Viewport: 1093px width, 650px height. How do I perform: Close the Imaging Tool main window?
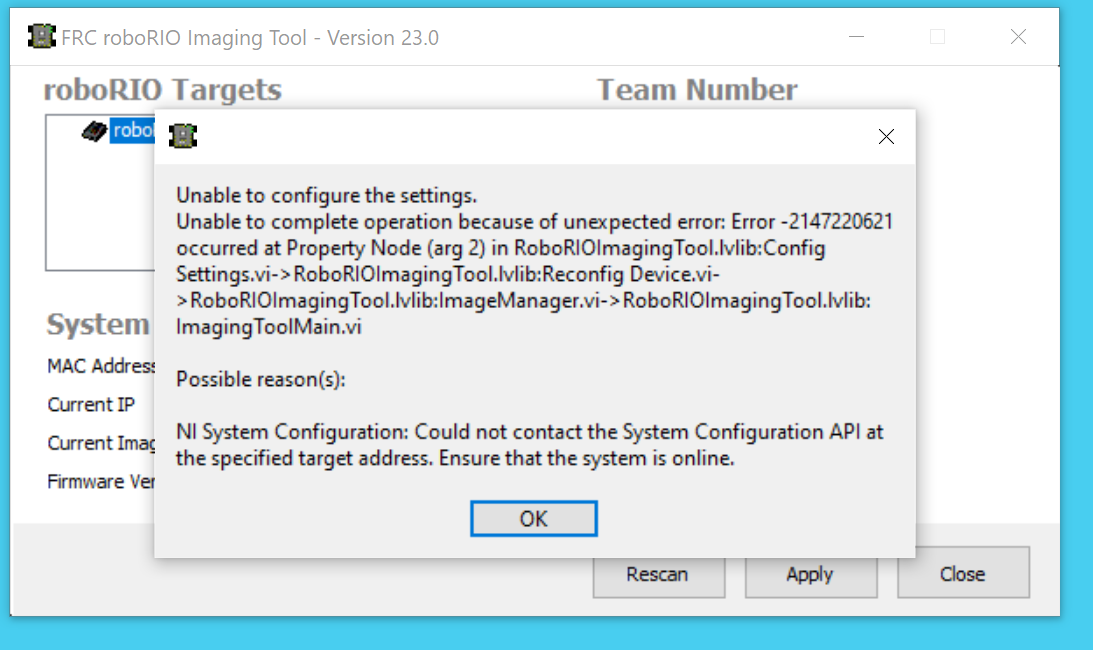(x=1018, y=36)
